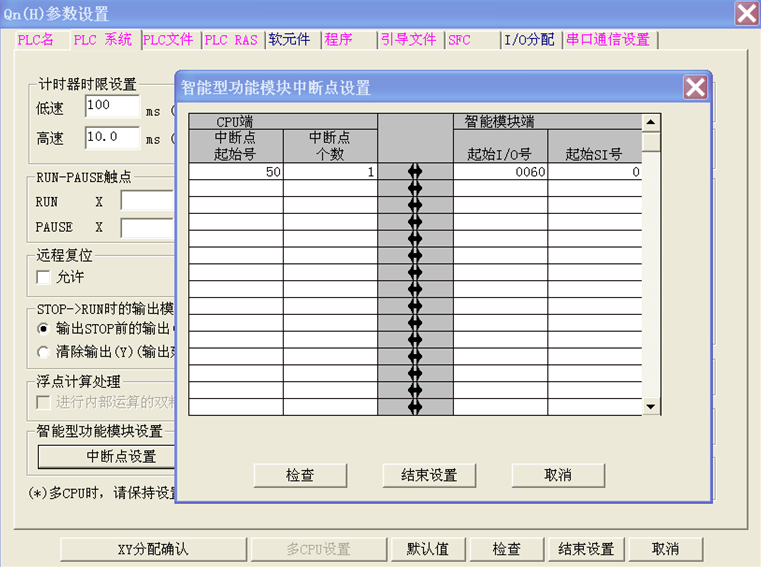This screenshot has height=567, width=761.
Task: Edit the 低速 timer value field
Action: (x=112, y=105)
